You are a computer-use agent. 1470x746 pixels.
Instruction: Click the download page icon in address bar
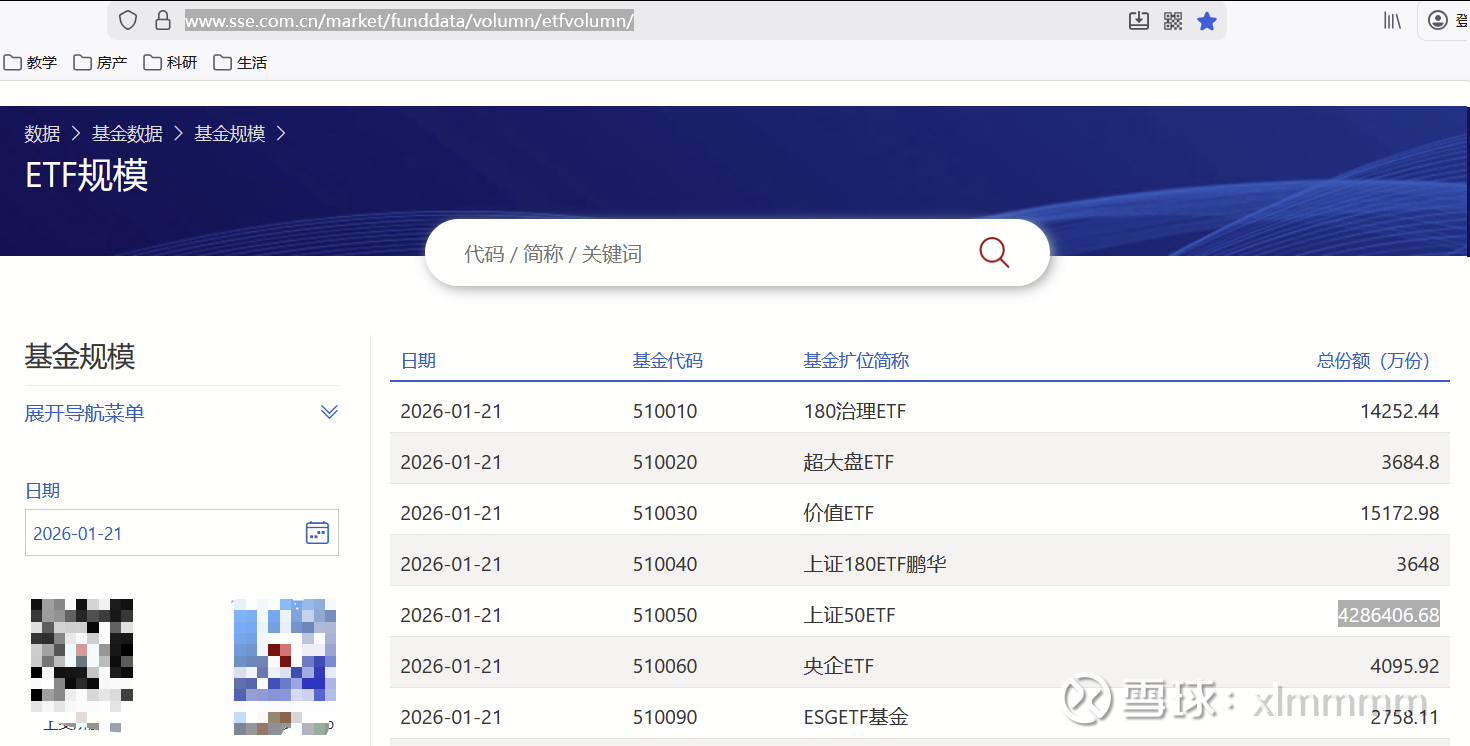click(1138, 21)
